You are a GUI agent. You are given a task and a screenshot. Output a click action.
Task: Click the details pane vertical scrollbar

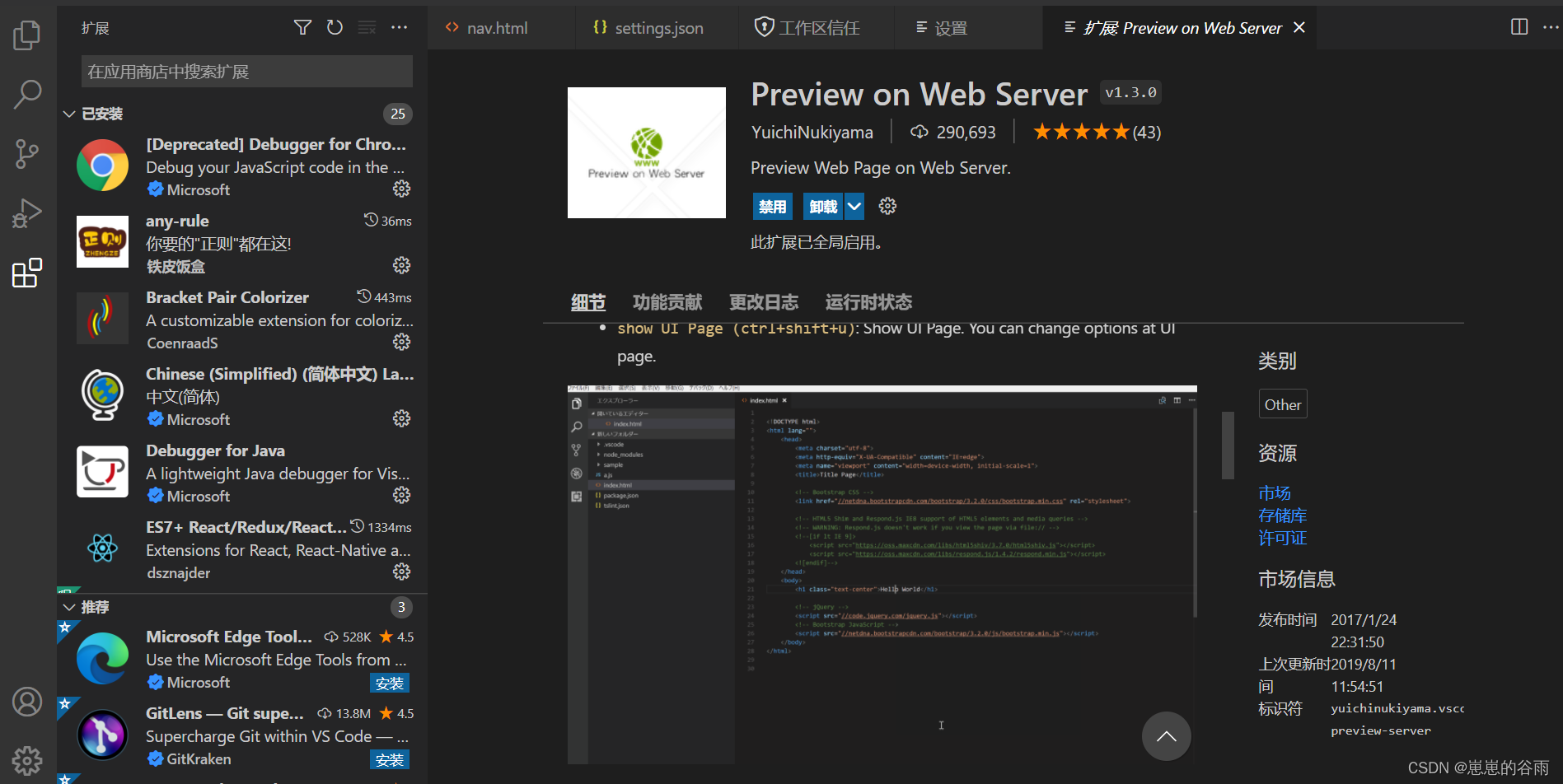(1228, 445)
